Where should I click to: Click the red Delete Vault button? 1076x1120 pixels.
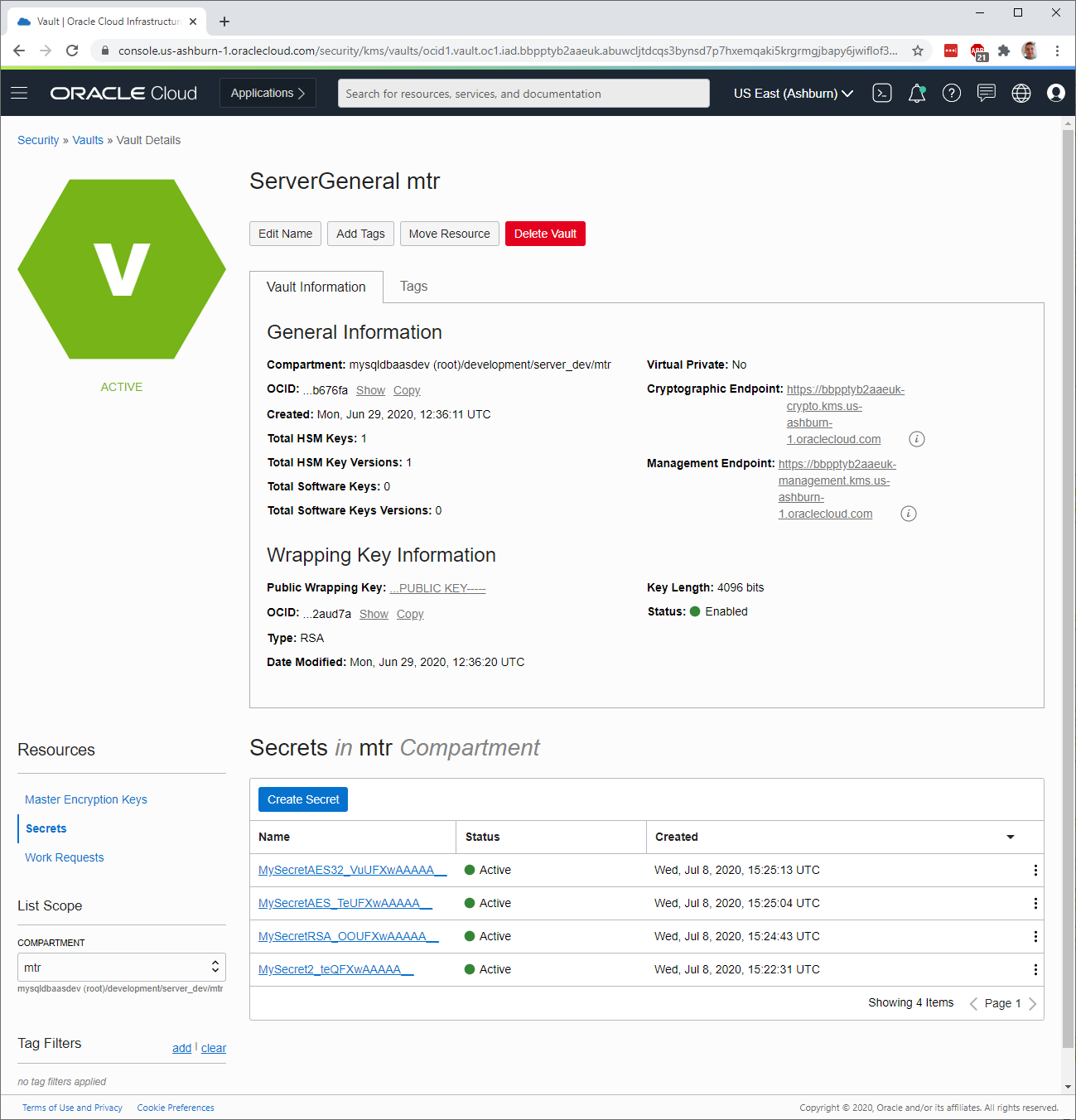(545, 234)
